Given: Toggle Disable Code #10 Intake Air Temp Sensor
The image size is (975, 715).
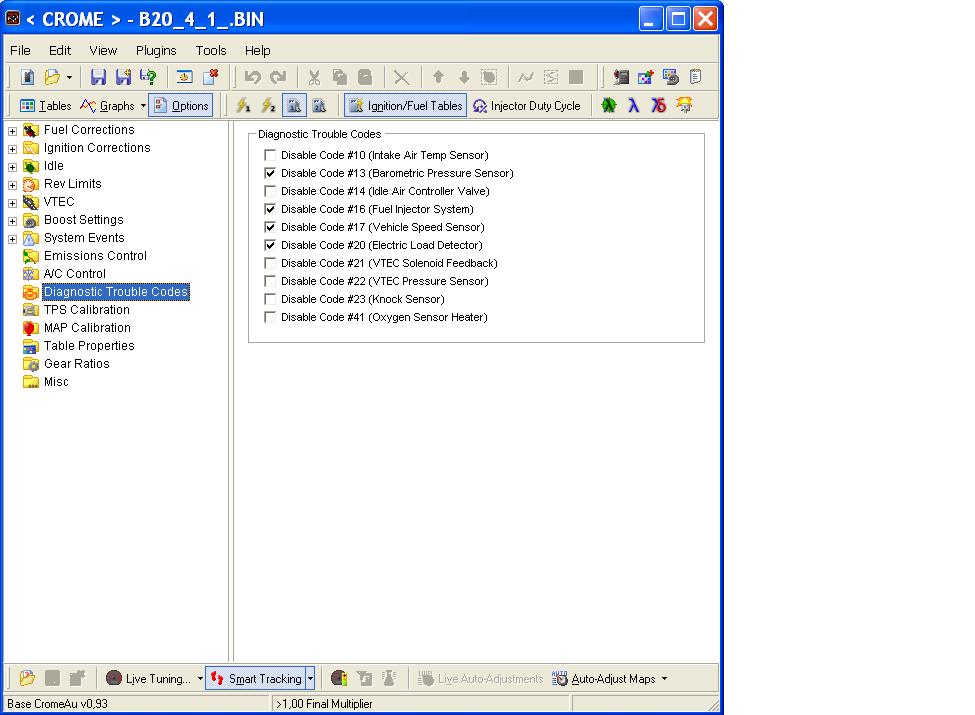Looking at the screenshot, I should (270, 155).
